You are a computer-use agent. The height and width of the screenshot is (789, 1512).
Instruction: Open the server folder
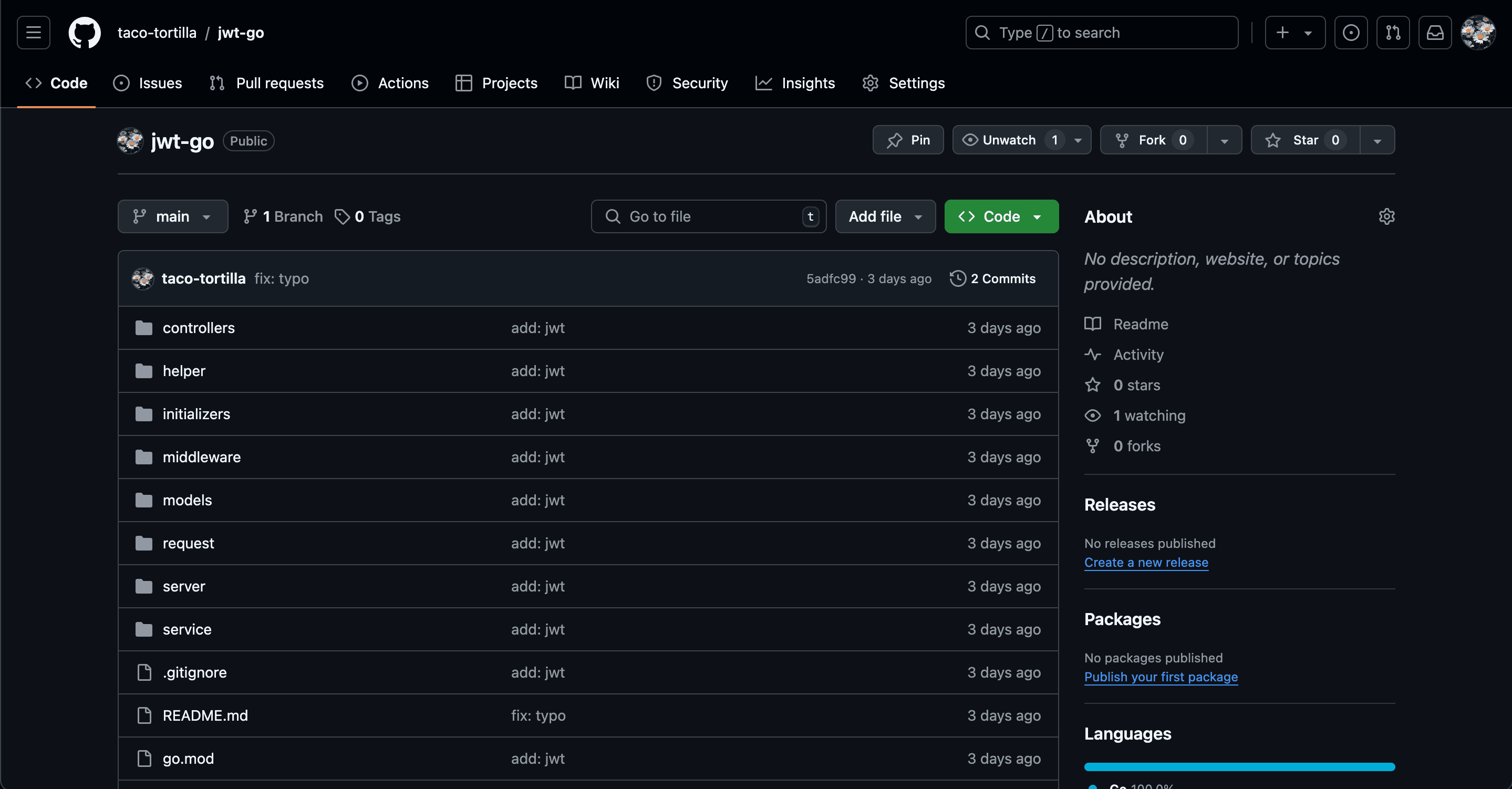pos(184,586)
